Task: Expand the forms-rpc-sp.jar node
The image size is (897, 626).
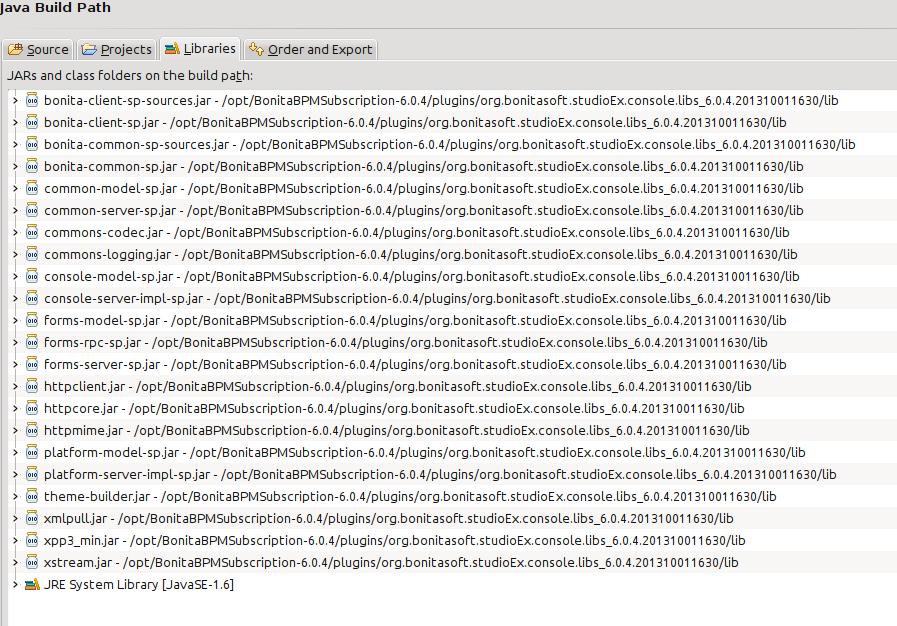Action: [x=15, y=342]
